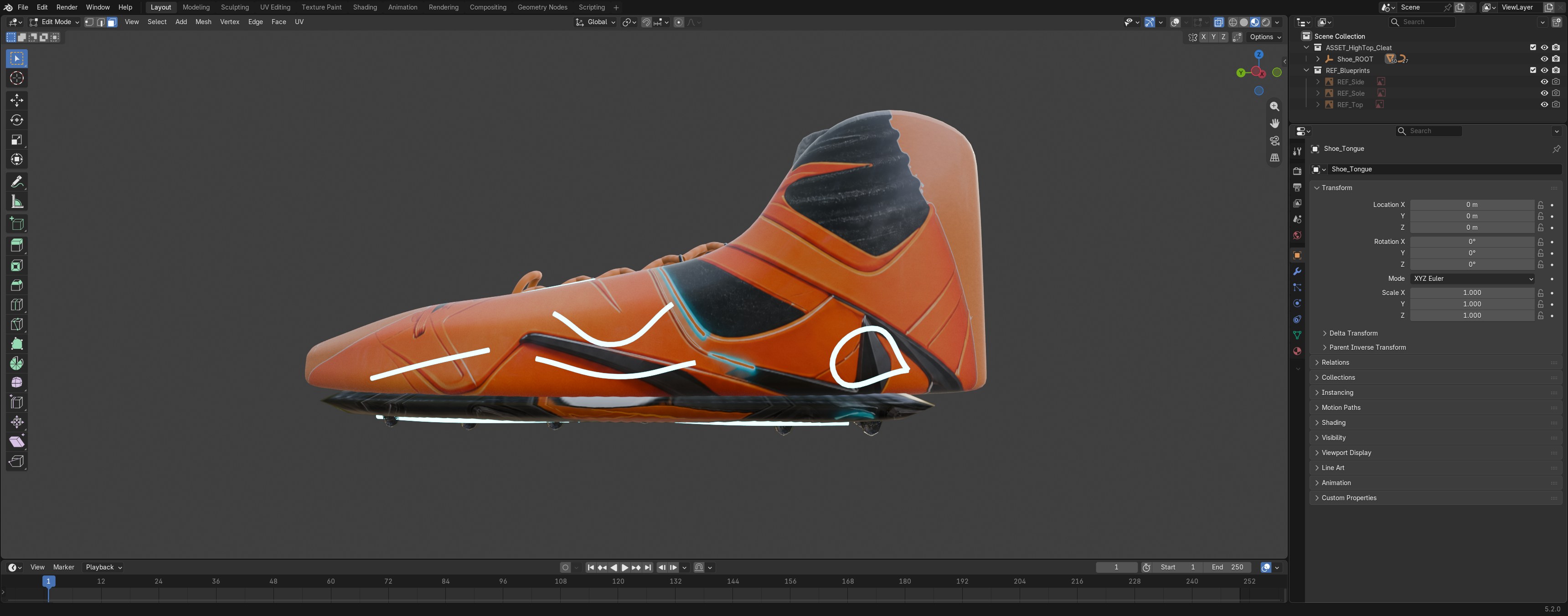Click the outliner Search field
Viewport: 1568px width, 616px height.
pyautogui.click(x=1423, y=22)
